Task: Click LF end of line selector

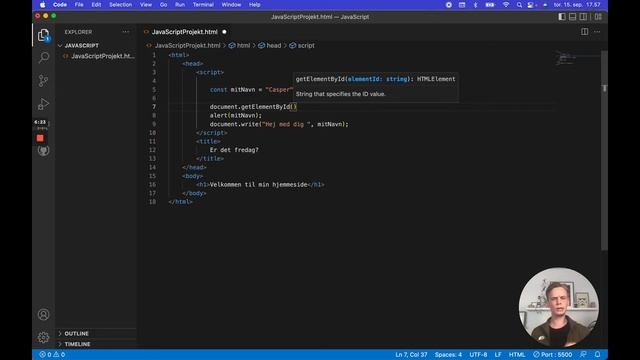Action: (498, 354)
